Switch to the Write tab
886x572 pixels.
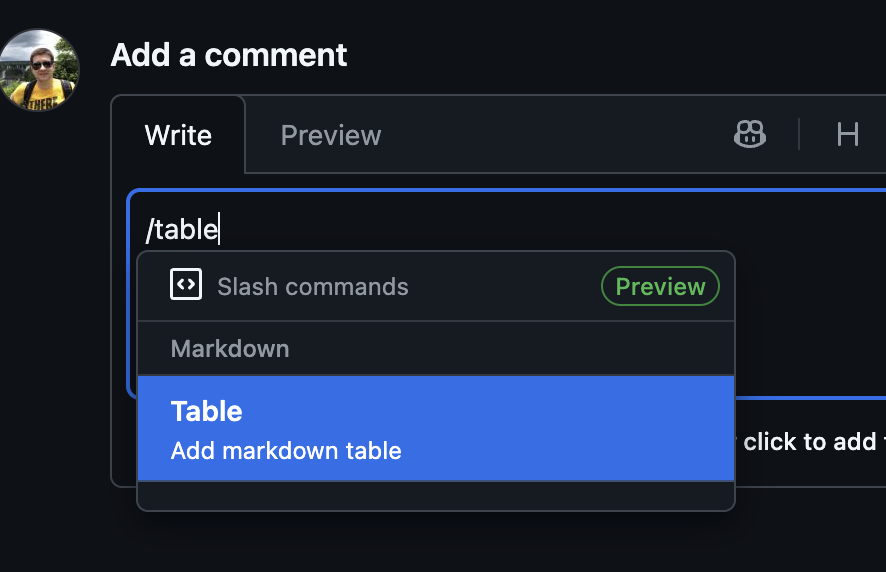click(178, 135)
